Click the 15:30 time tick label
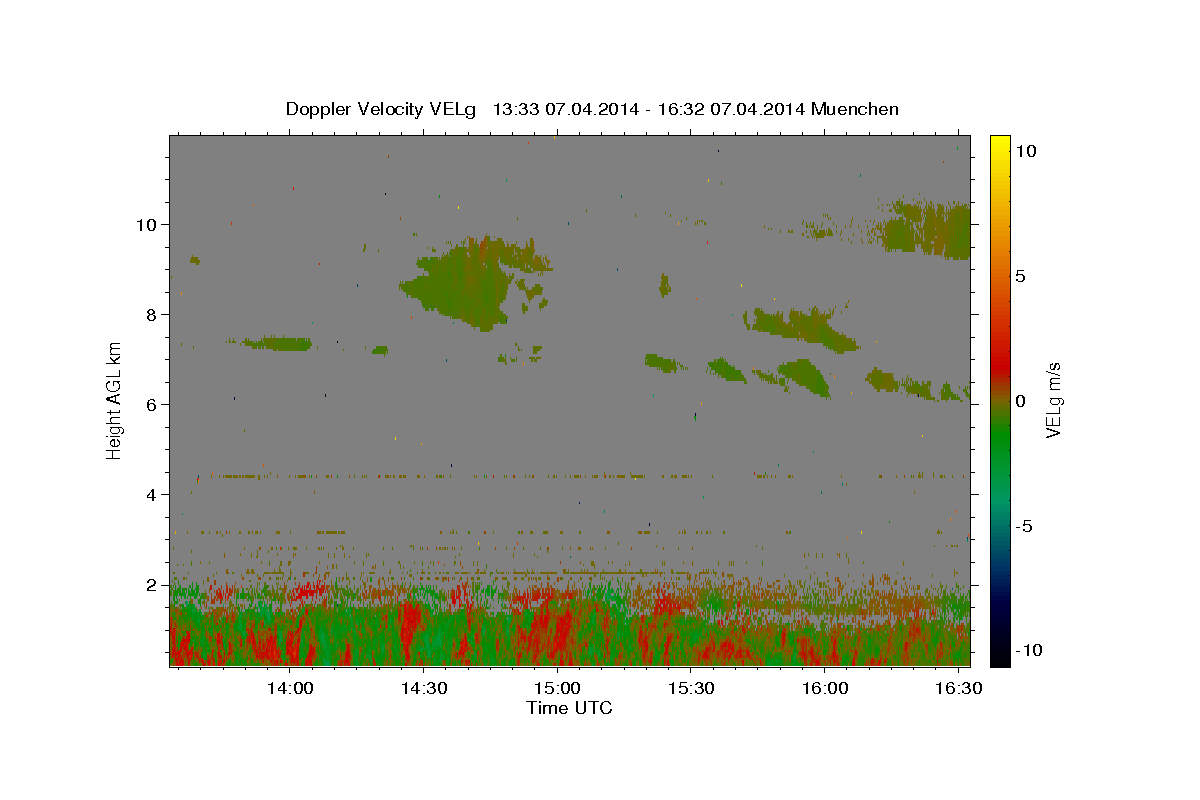The width and height of the screenshot is (1200, 800). 691,689
